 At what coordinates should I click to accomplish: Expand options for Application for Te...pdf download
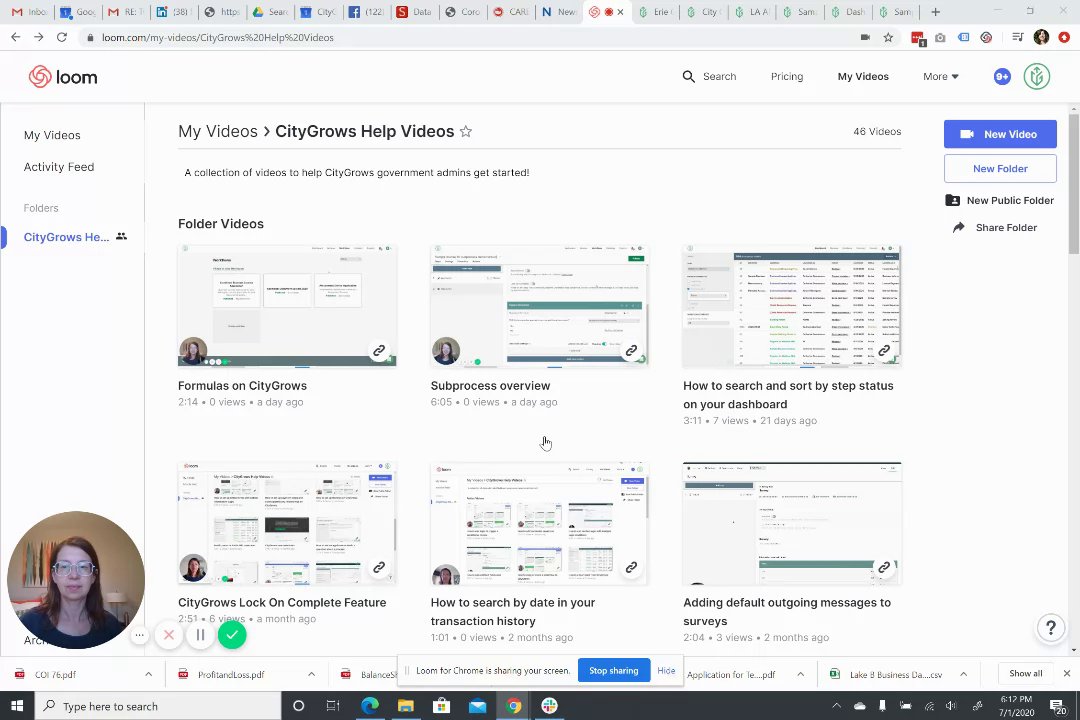[x=800, y=675]
